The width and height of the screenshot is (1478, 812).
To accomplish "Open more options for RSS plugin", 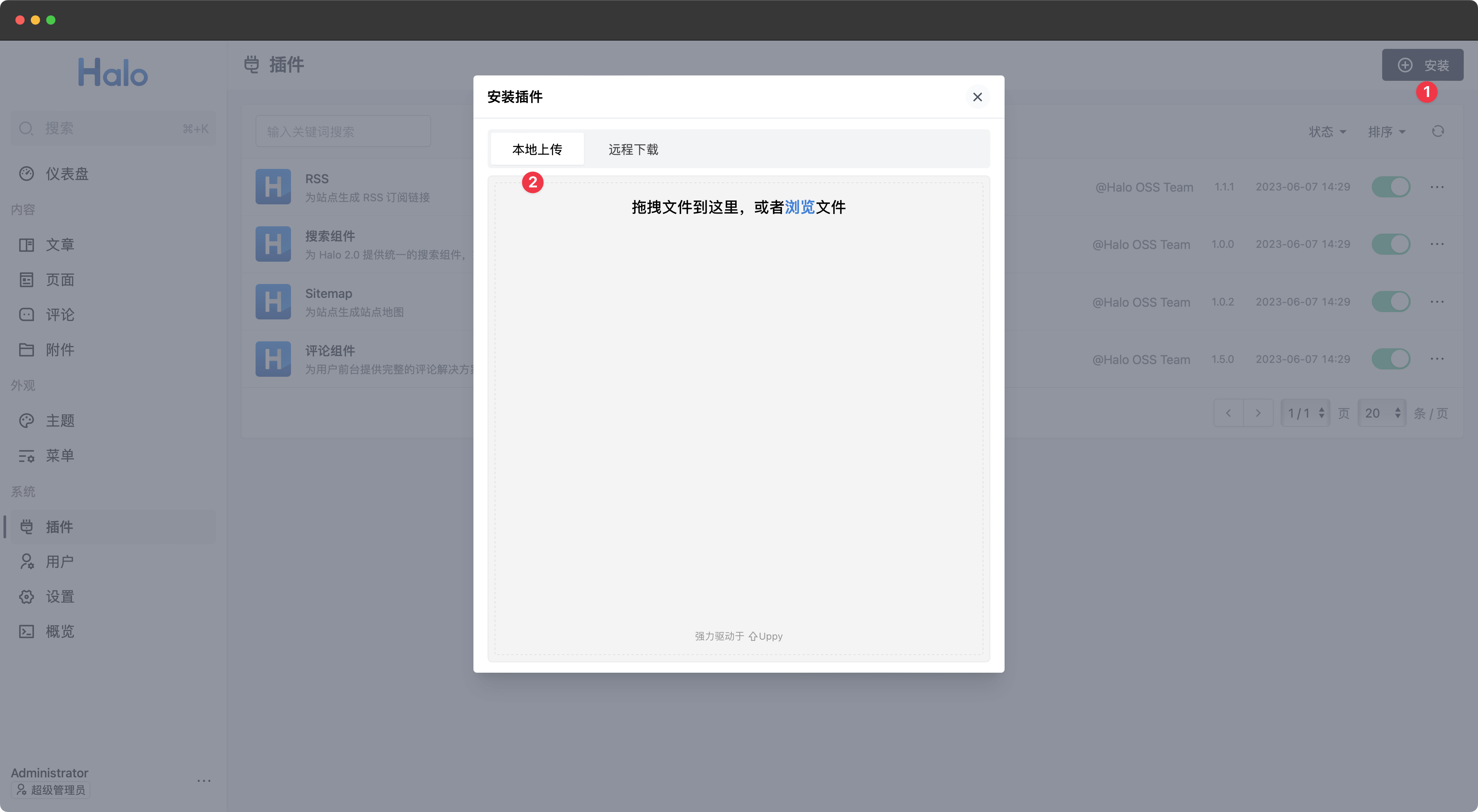I will click(1437, 187).
